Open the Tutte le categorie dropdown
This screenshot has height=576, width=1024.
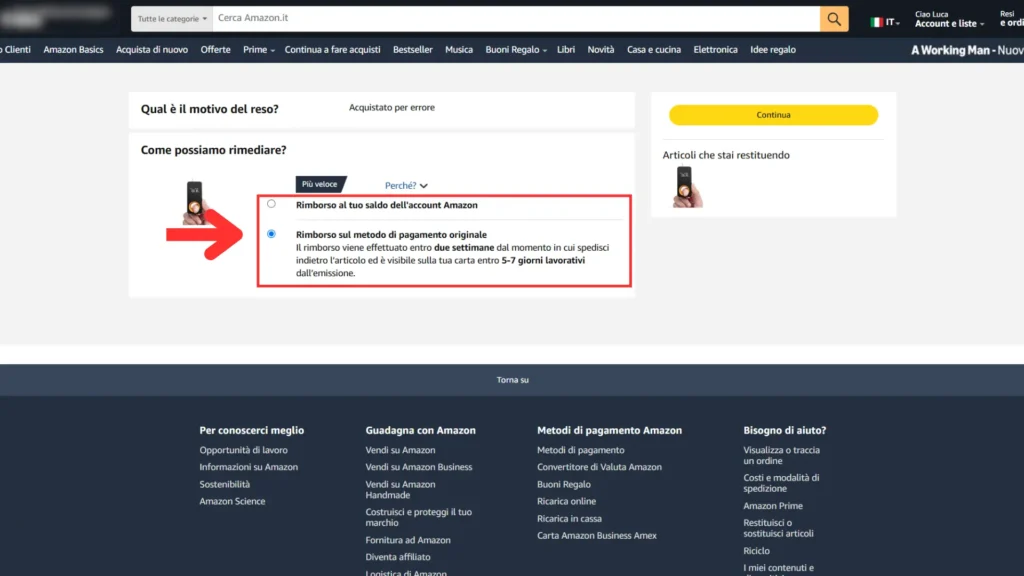(172, 19)
